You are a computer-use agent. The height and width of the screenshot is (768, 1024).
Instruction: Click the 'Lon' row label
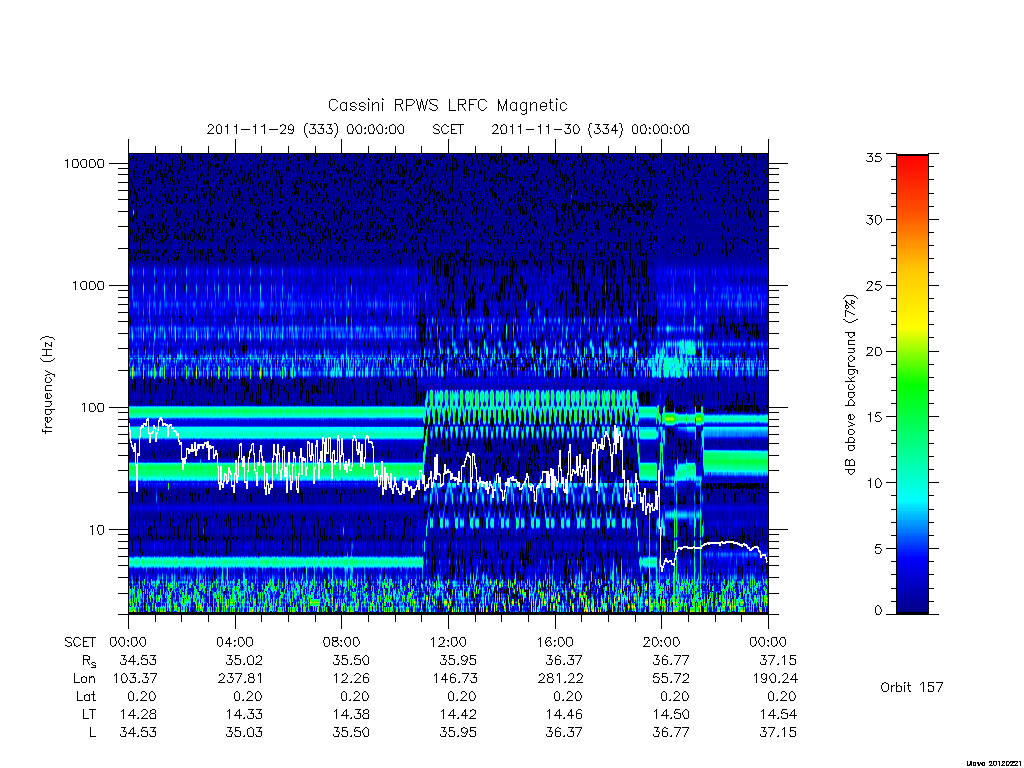pyautogui.click(x=84, y=679)
